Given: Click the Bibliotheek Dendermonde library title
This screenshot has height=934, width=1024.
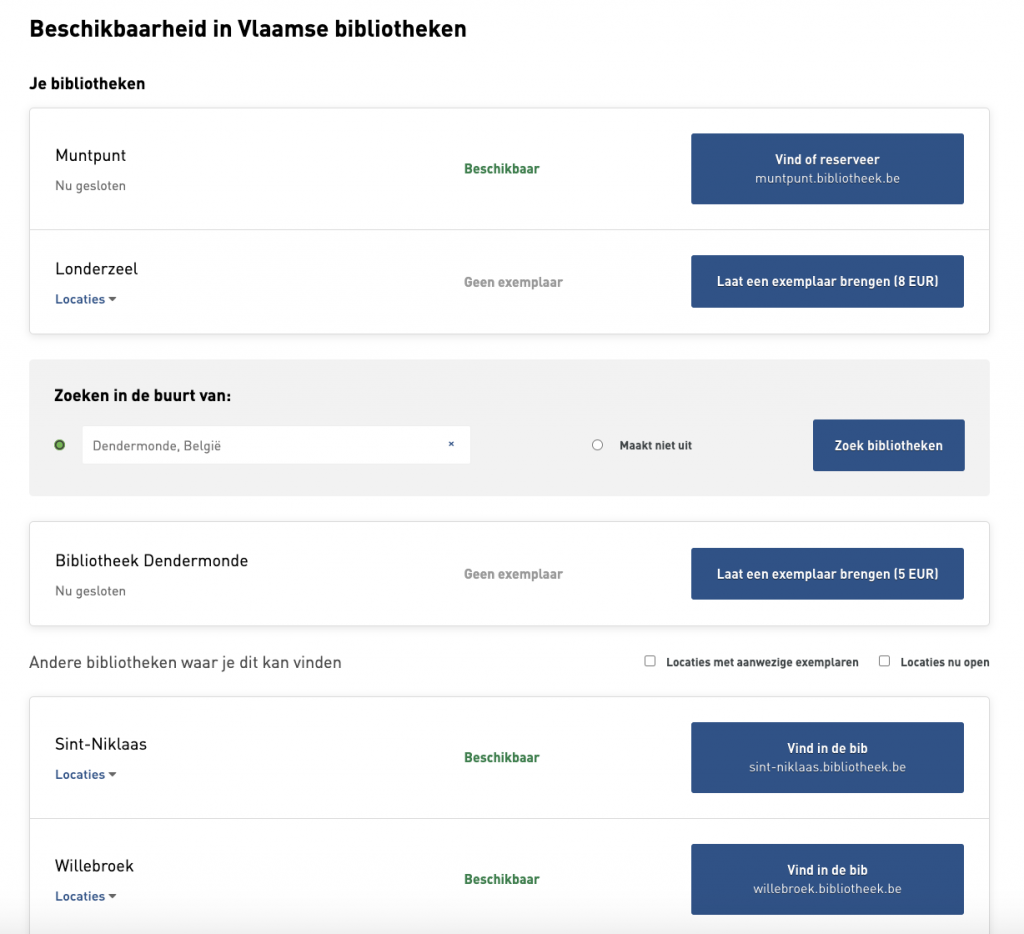Looking at the screenshot, I should tap(151, 561).
